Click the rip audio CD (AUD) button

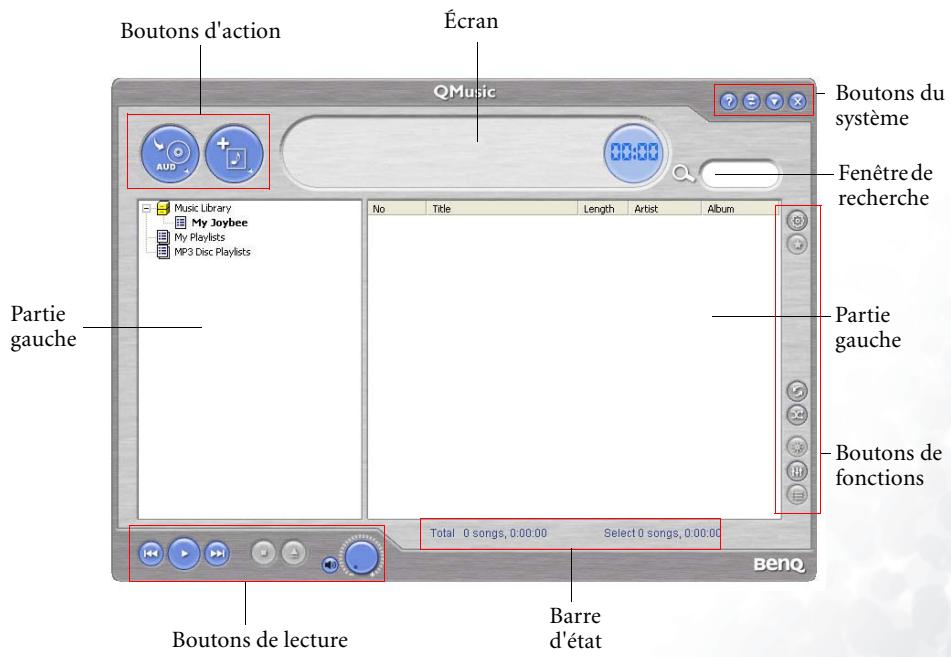(x=170, y=153)
